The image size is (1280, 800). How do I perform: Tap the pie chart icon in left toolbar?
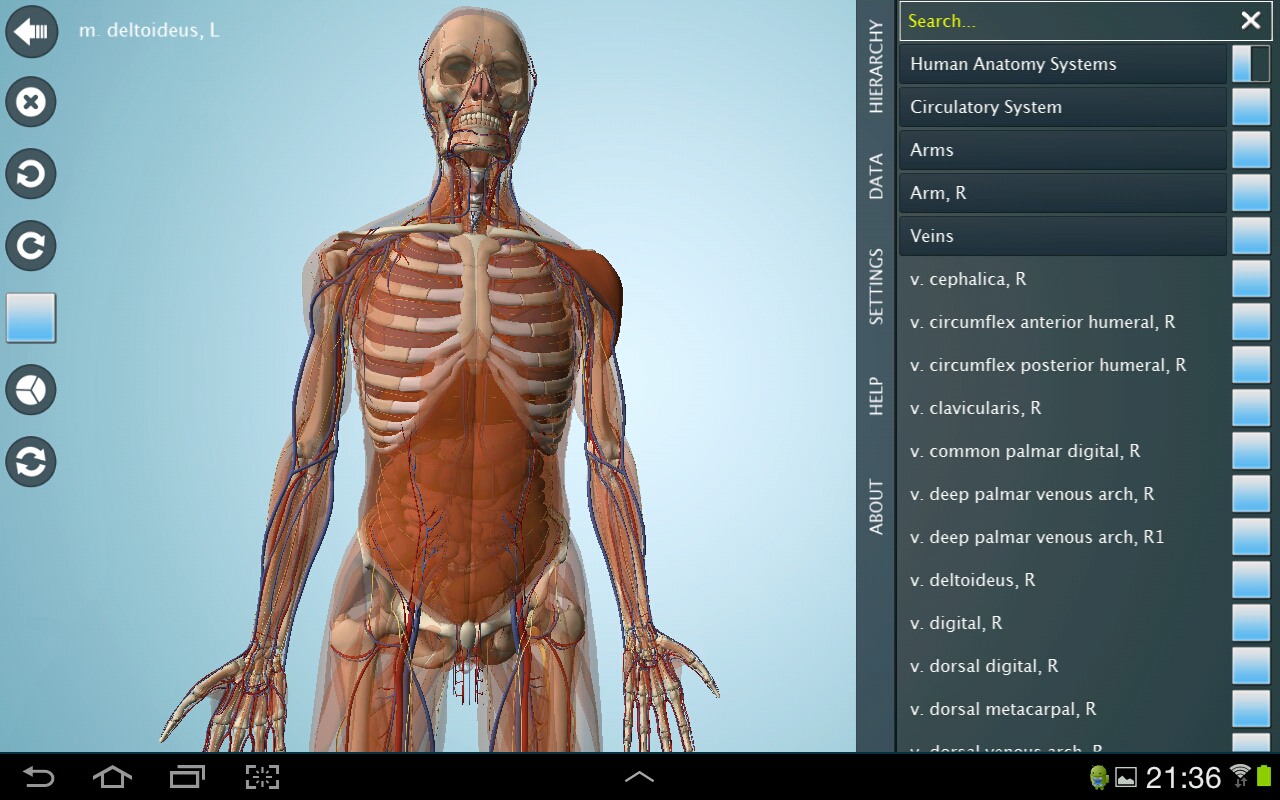[x=31, y=390]
